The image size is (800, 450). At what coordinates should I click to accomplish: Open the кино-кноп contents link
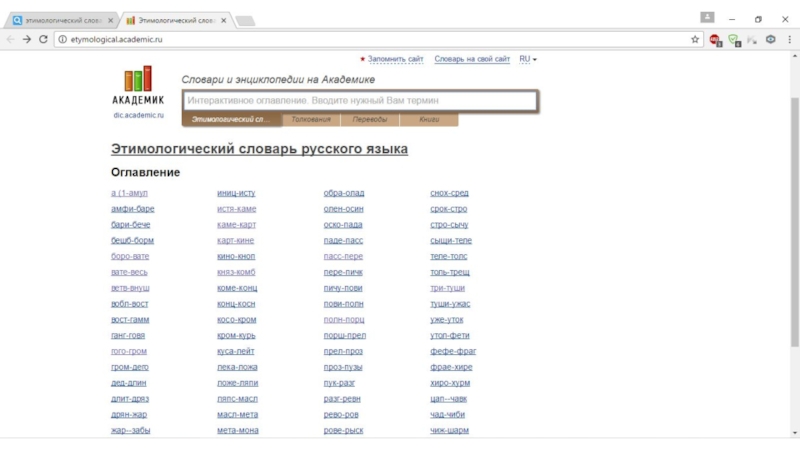pyautogui.click(x=236, y=257)
